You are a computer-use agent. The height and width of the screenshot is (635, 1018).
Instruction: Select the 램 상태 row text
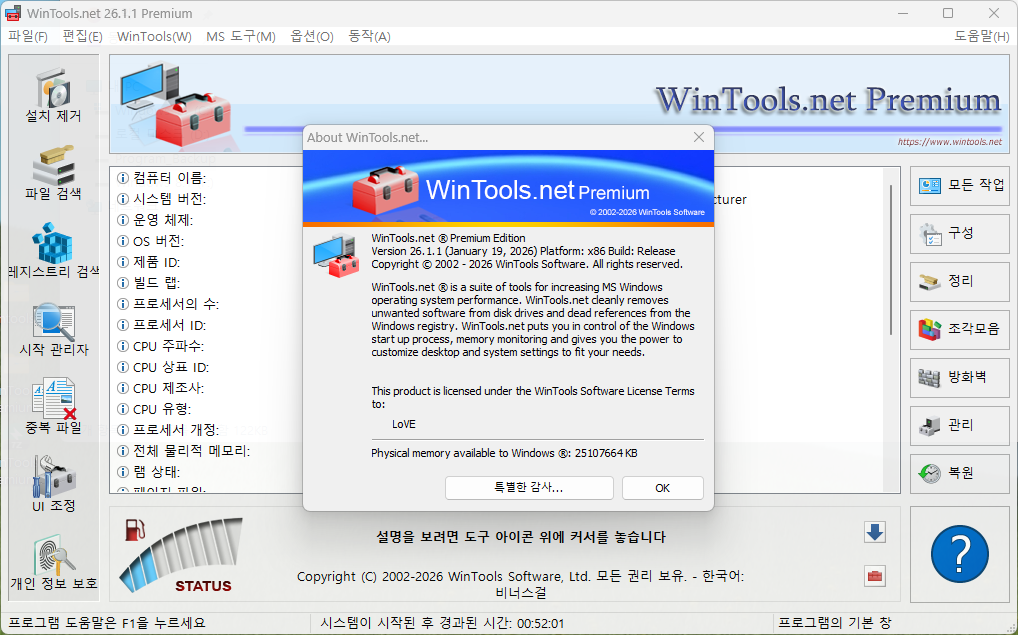coord(156,472)
